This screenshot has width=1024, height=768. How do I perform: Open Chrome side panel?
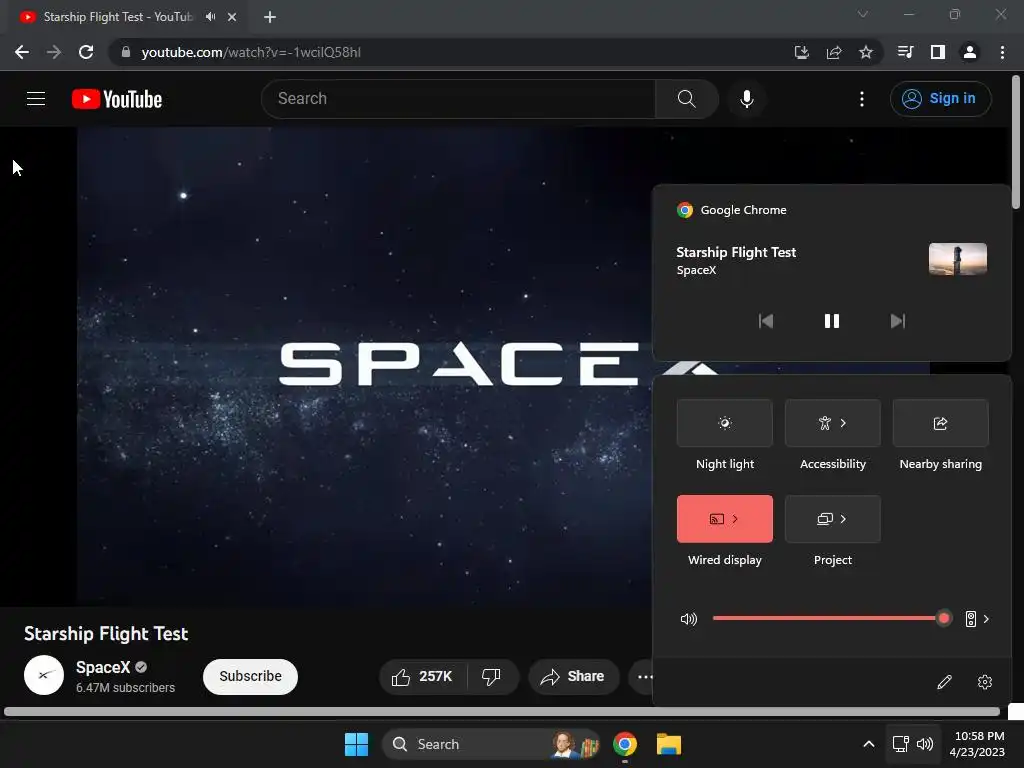click(x=938, y=52)
